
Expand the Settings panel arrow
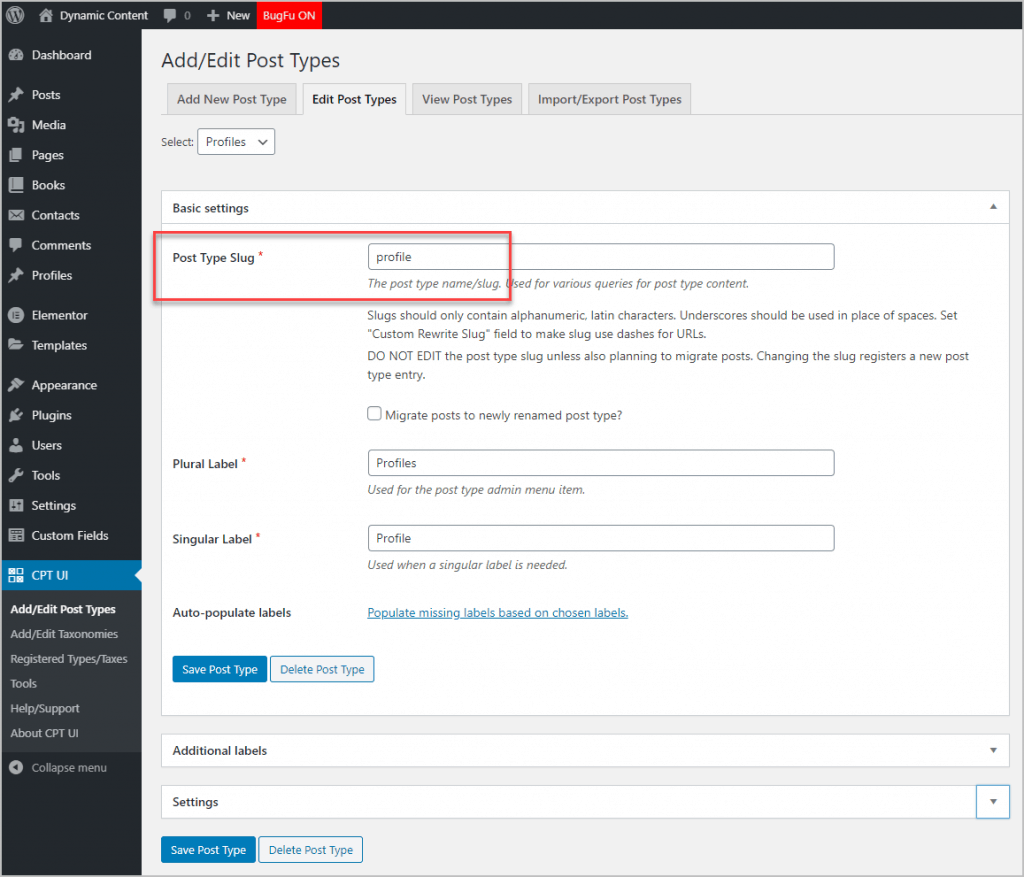coord(993,801)
